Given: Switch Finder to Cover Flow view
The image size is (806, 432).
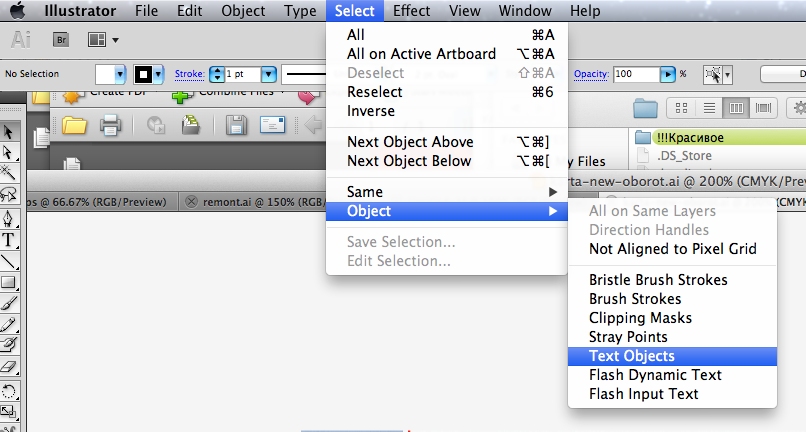Looking at the screenshot, I should coord(764,108).
